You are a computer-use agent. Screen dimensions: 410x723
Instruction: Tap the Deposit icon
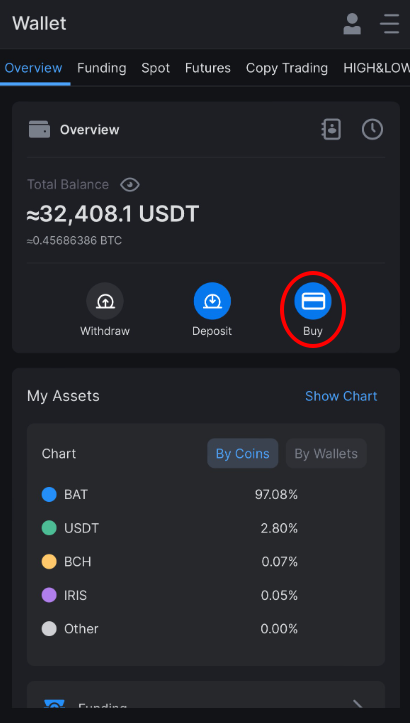click(x=212, y=301)
